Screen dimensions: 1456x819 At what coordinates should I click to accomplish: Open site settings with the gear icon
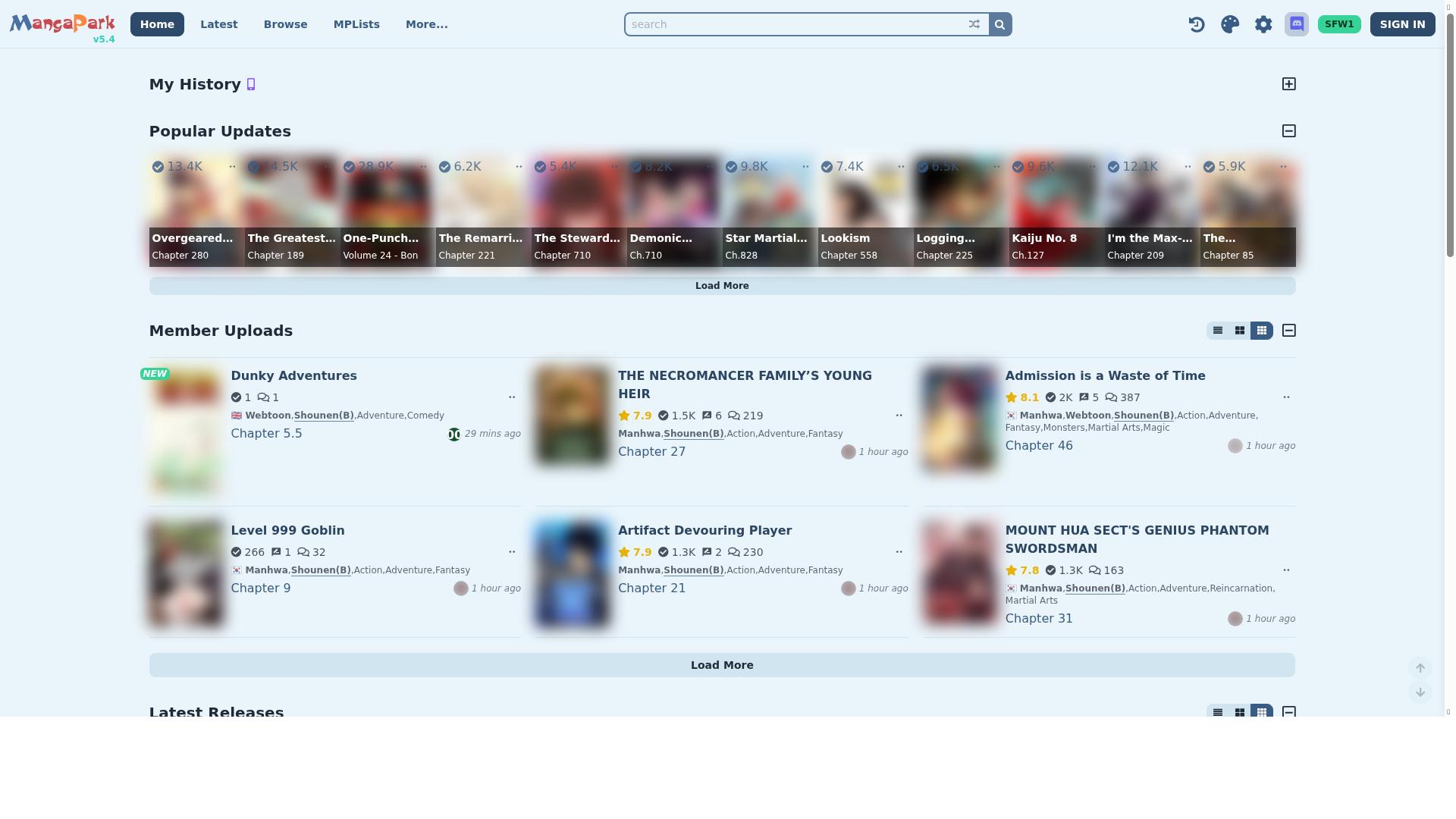[1263, 24]
